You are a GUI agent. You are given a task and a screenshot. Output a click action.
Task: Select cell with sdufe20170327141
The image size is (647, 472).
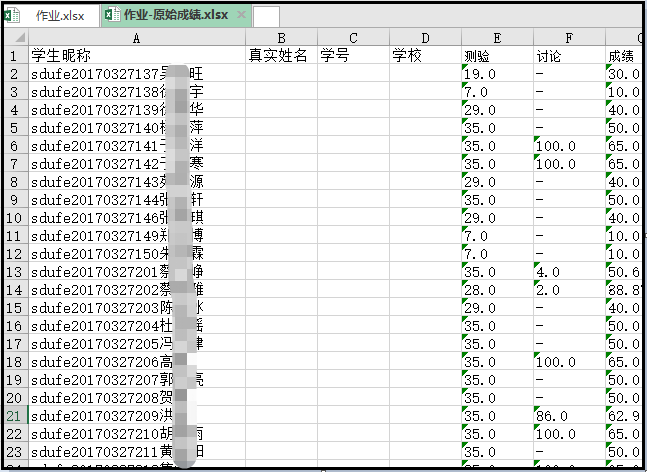pos(137,146)
